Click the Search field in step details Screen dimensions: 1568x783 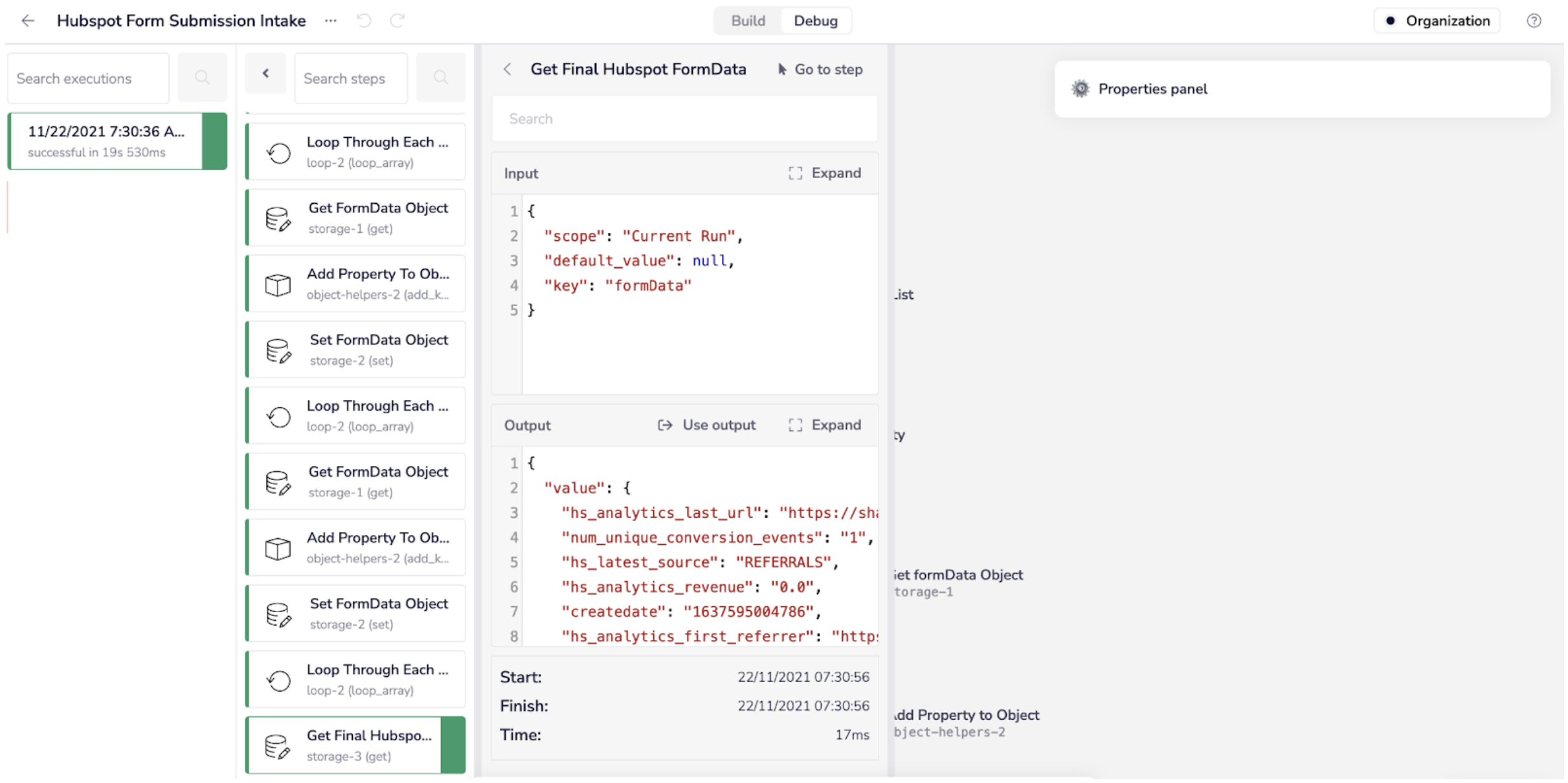(x=684, y=119)
